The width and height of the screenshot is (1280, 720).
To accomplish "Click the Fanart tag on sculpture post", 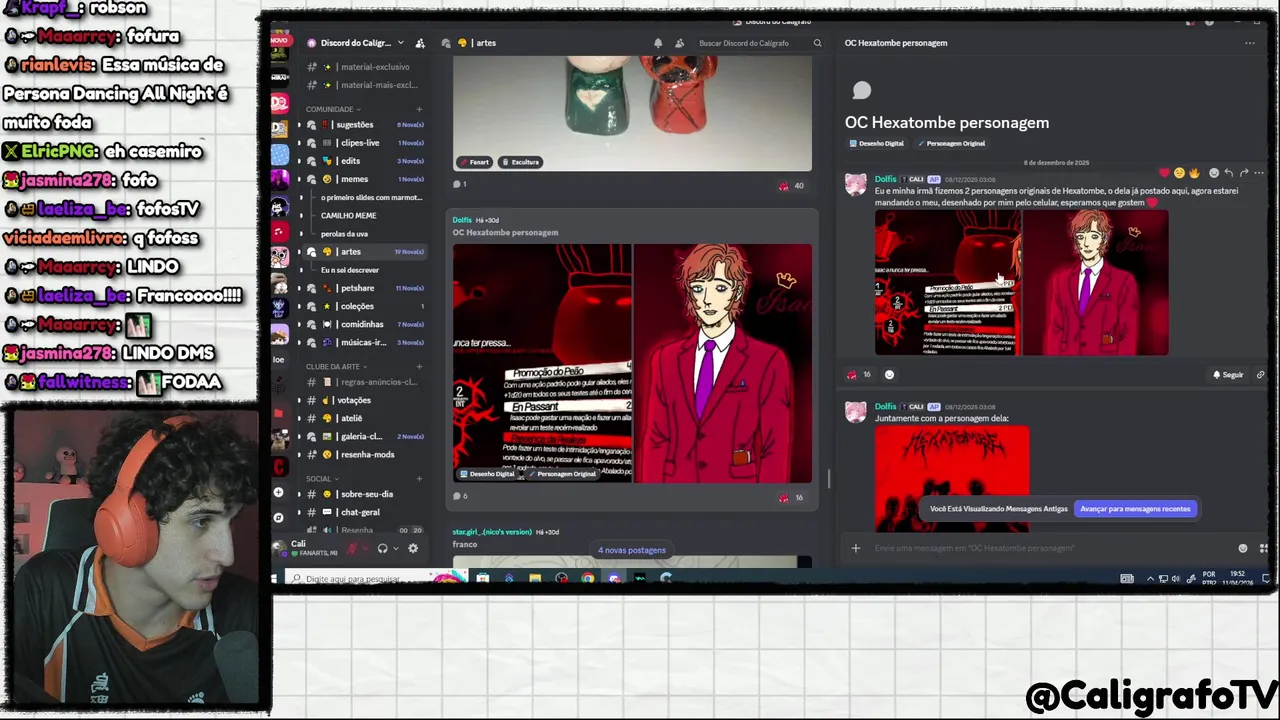I will click(x=474, y=162).
